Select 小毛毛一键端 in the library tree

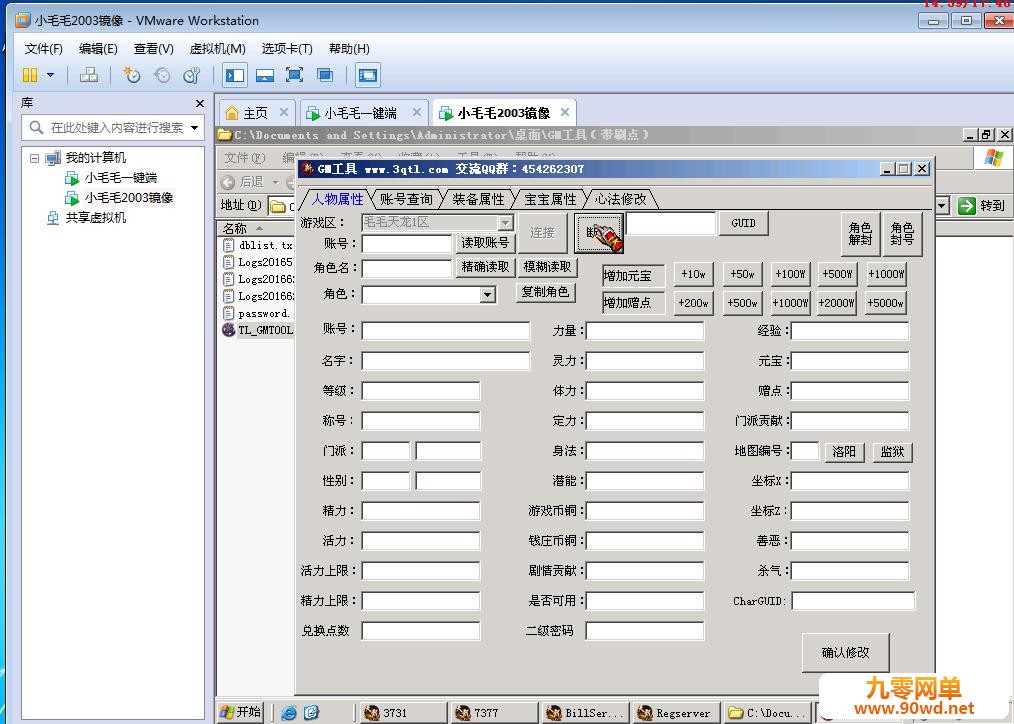tap(120, 177)
